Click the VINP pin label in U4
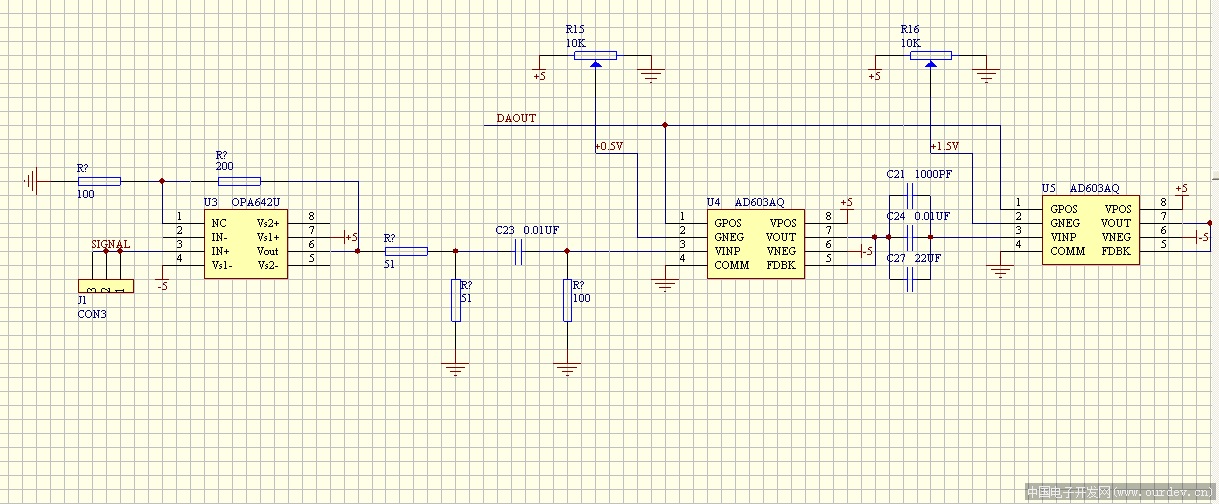Image resolution: width=1219 pixels, height=504 pixels. (x=728, y=251)
